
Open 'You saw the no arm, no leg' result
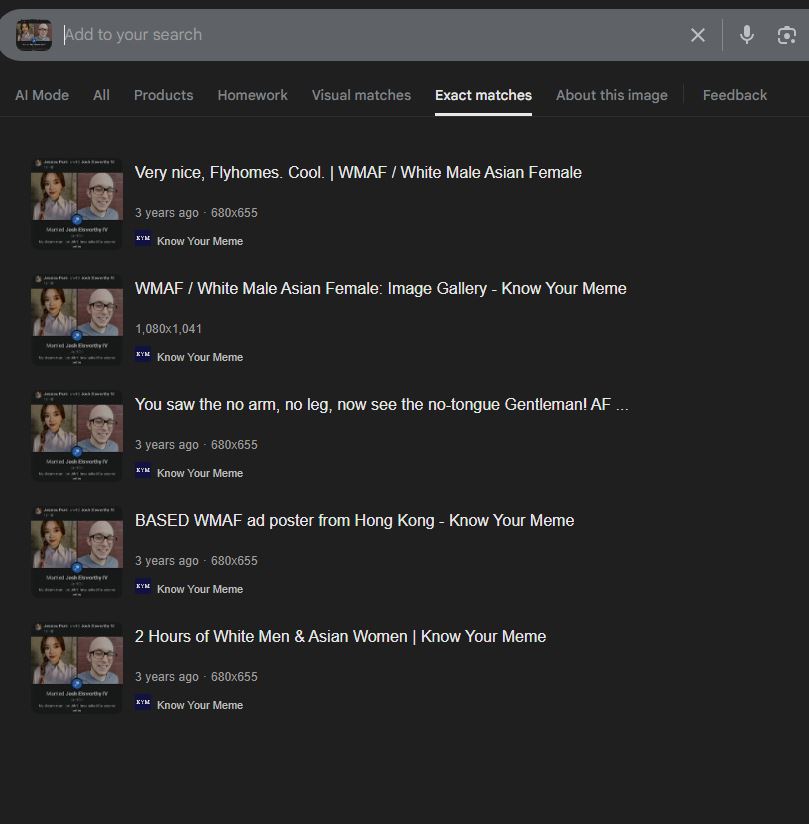pos(382,405)
